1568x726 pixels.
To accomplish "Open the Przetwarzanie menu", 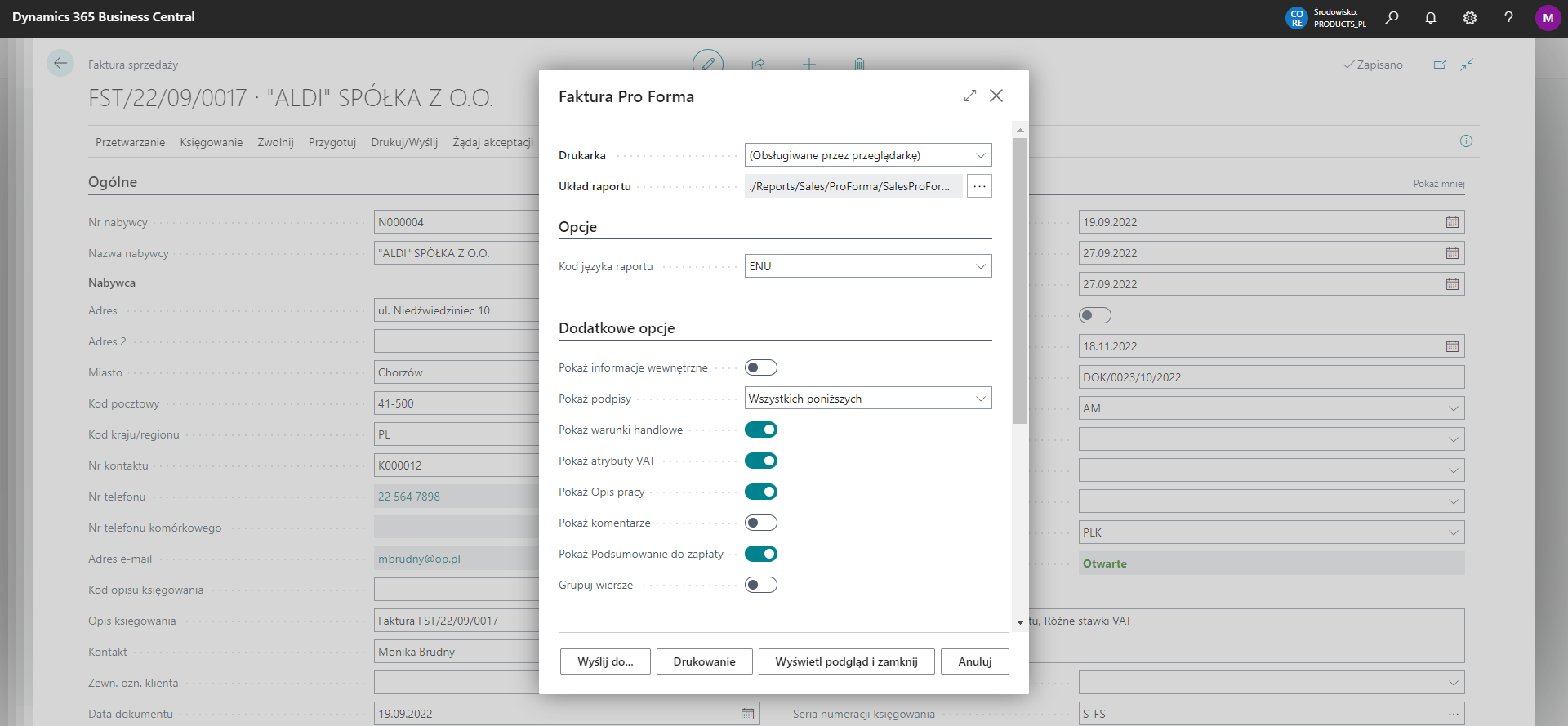I will pos(130,142).
